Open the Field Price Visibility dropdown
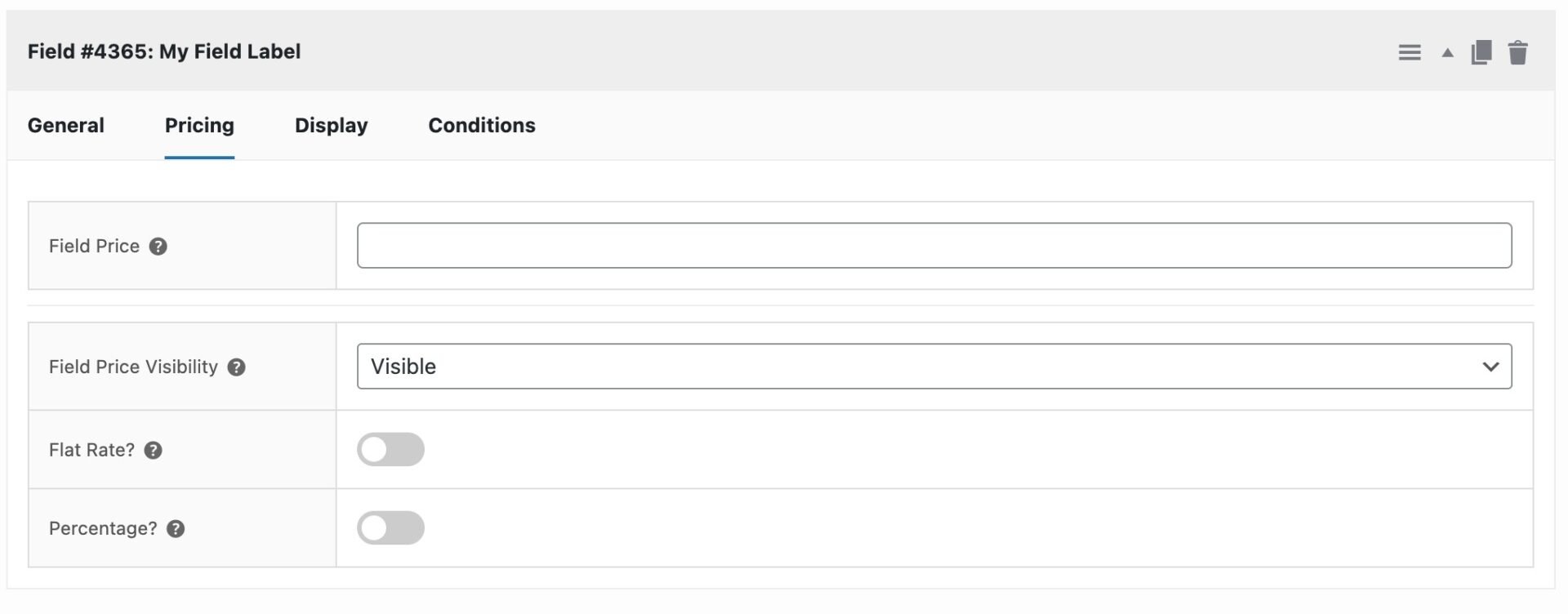This screenshot has width=1568, height=614. coord(931,367)
